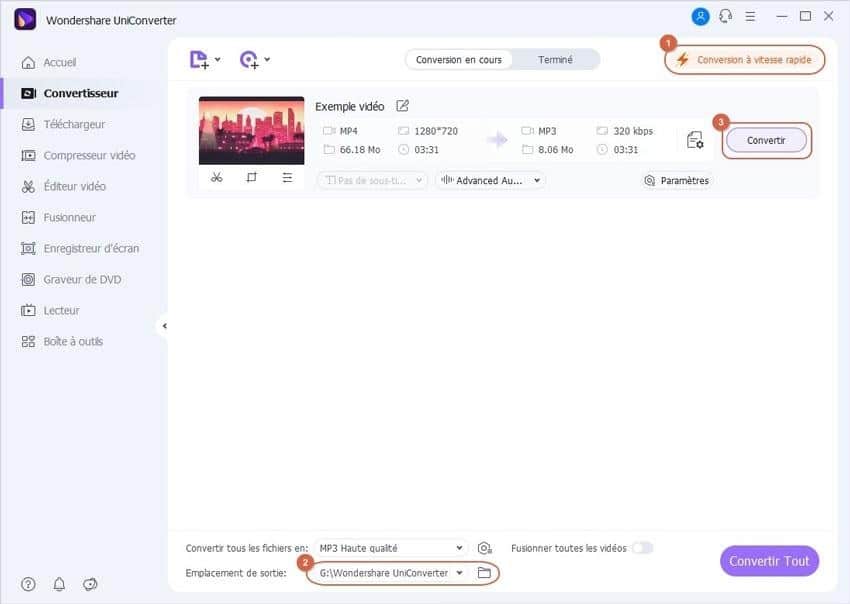This screenshot has height=604, width=850.
Task: Open the trim scissors tool
Action: [217, 178]
